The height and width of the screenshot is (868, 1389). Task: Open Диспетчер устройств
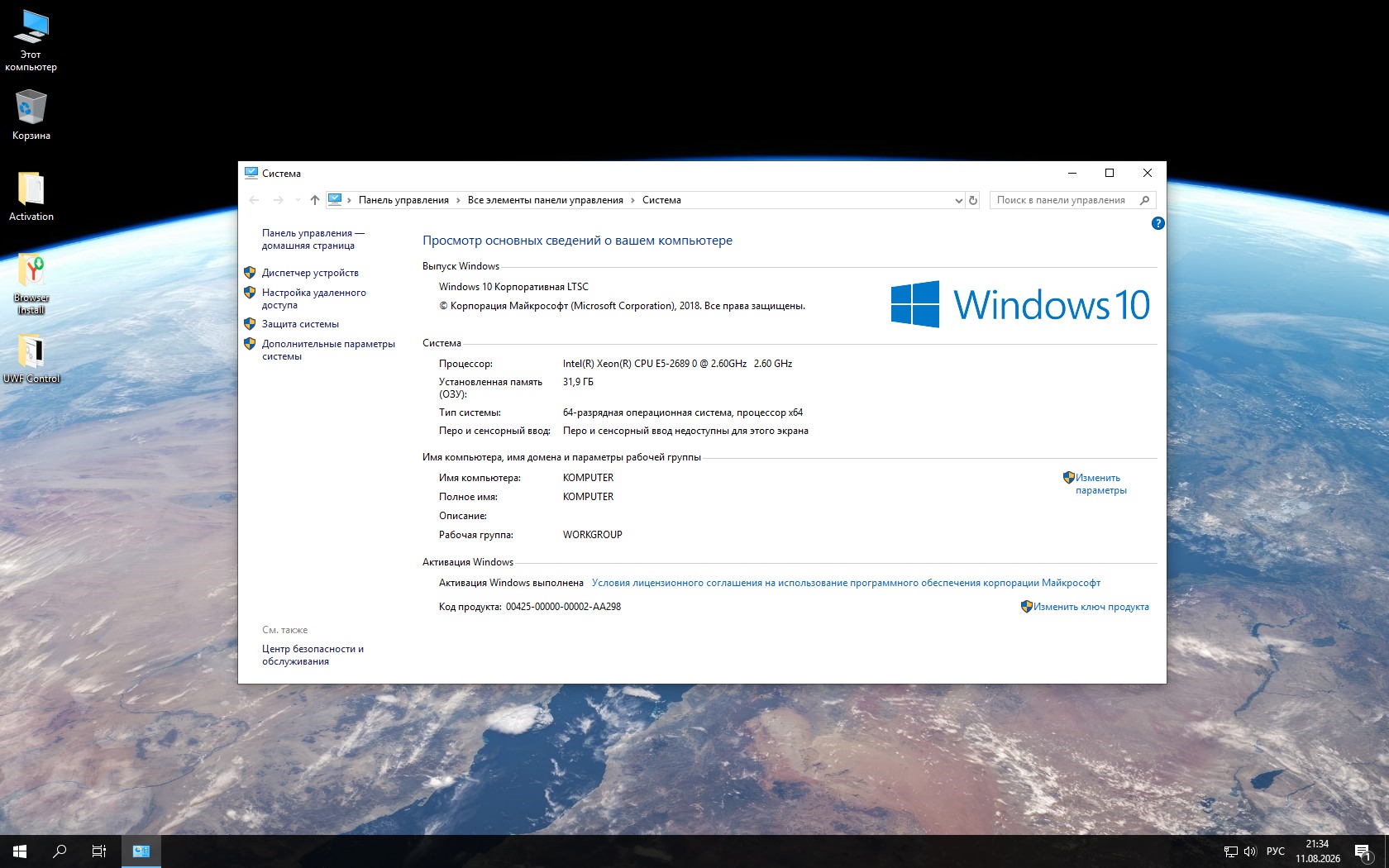[x=310, y=273]
